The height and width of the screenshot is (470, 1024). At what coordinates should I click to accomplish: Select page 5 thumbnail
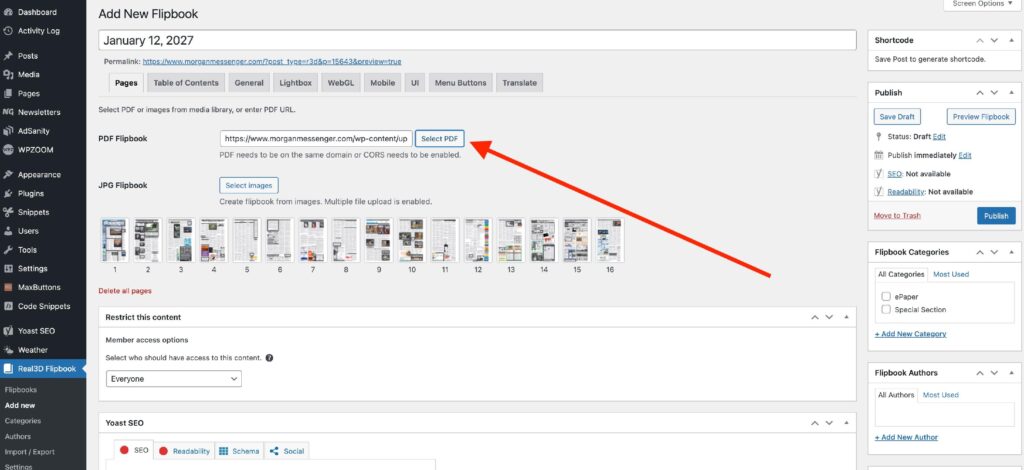(x=246, y=240)
